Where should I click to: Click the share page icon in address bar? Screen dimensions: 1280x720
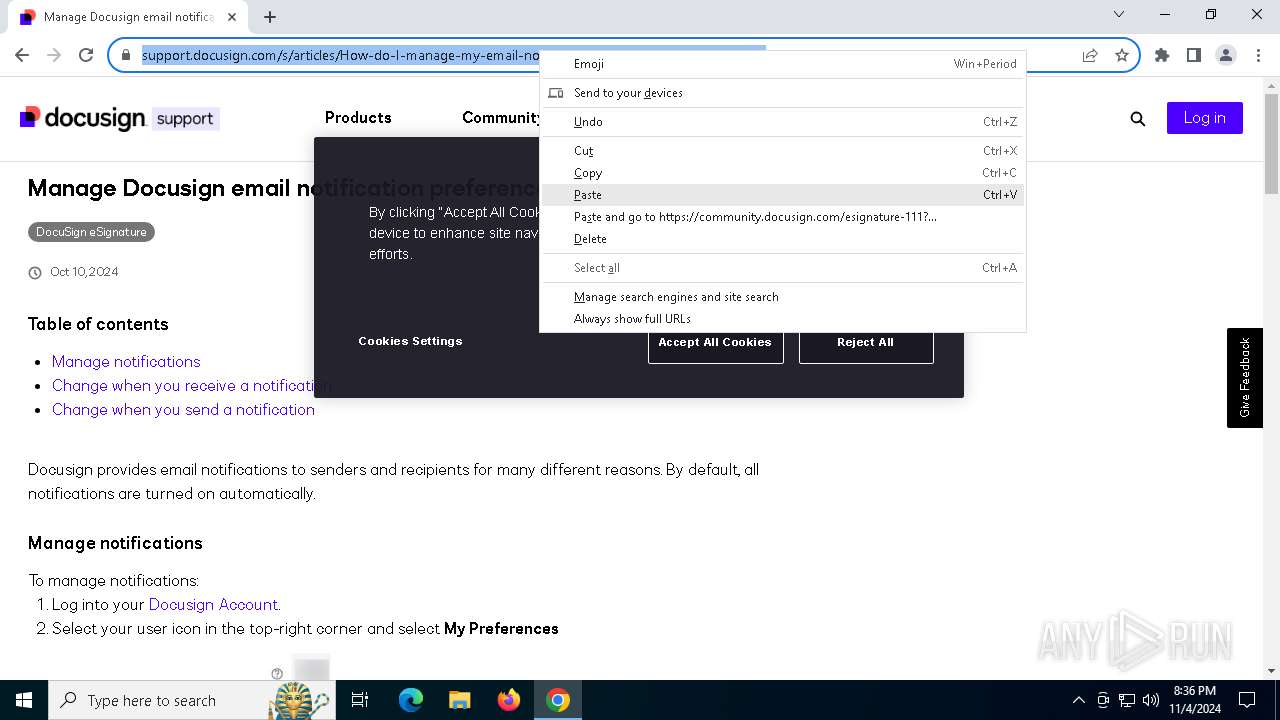click(x=1090, y=55)
